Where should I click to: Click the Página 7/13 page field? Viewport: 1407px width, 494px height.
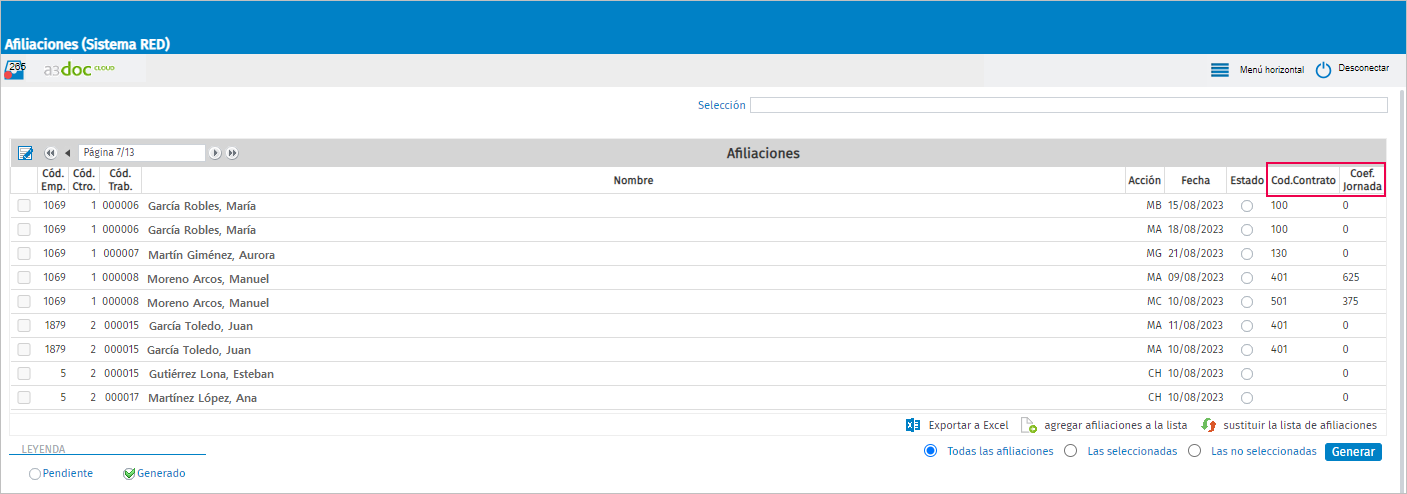[x=141, y=153]
